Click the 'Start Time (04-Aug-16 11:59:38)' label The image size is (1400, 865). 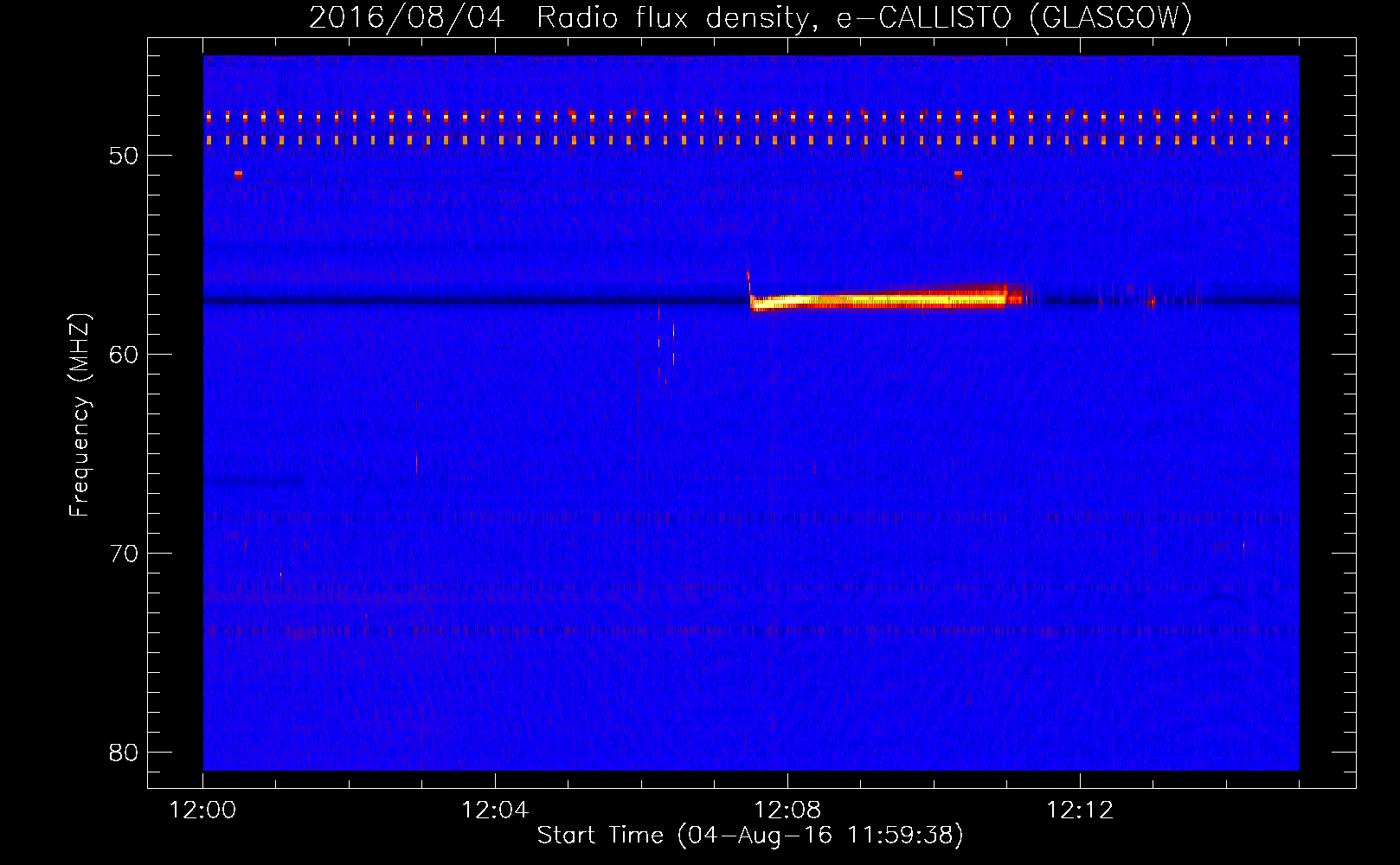point(750,836)
